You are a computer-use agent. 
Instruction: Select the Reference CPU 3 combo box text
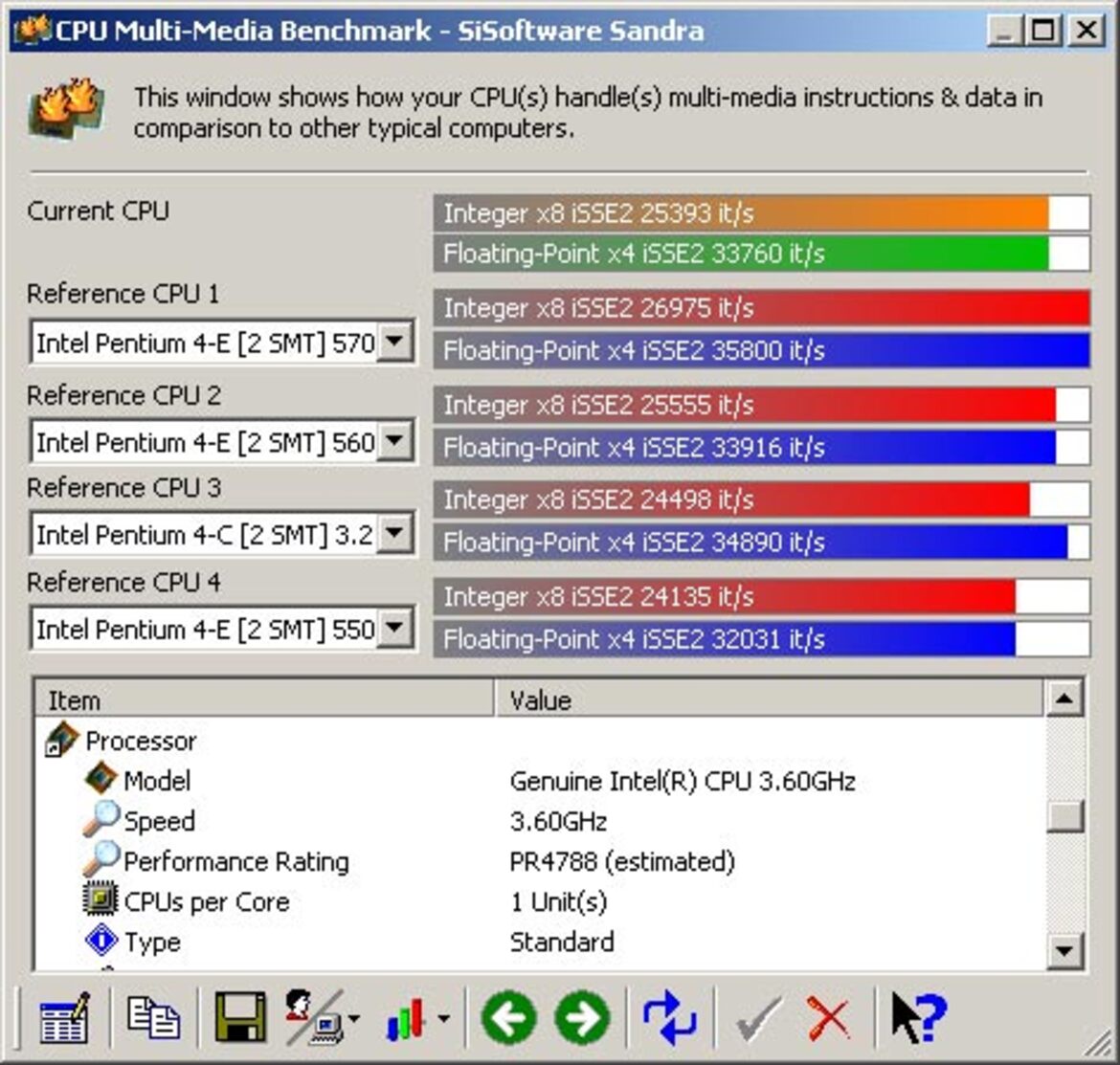(x=205, y=535)
